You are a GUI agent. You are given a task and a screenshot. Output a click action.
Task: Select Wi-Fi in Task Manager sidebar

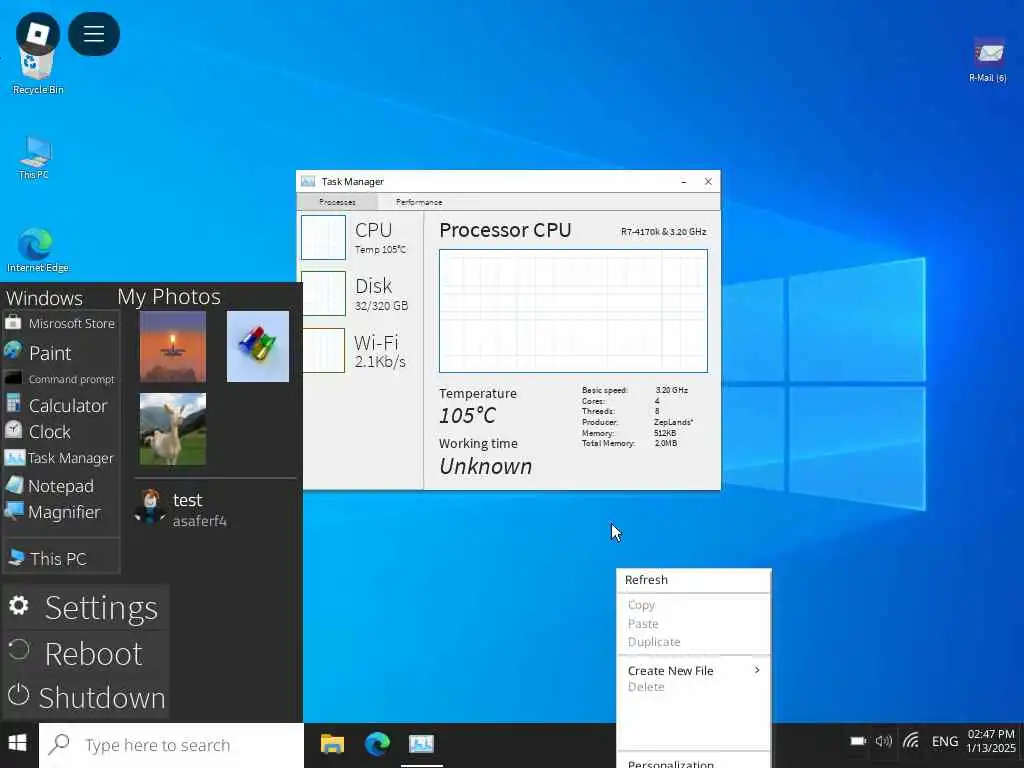click(x=358, y=351)
